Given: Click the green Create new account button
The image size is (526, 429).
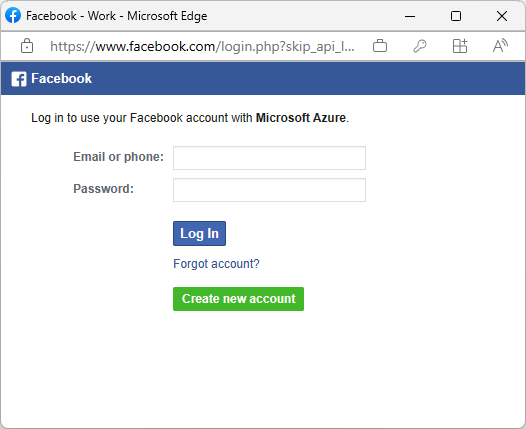Looking at the screenshot, I should (x=239, y=299).
